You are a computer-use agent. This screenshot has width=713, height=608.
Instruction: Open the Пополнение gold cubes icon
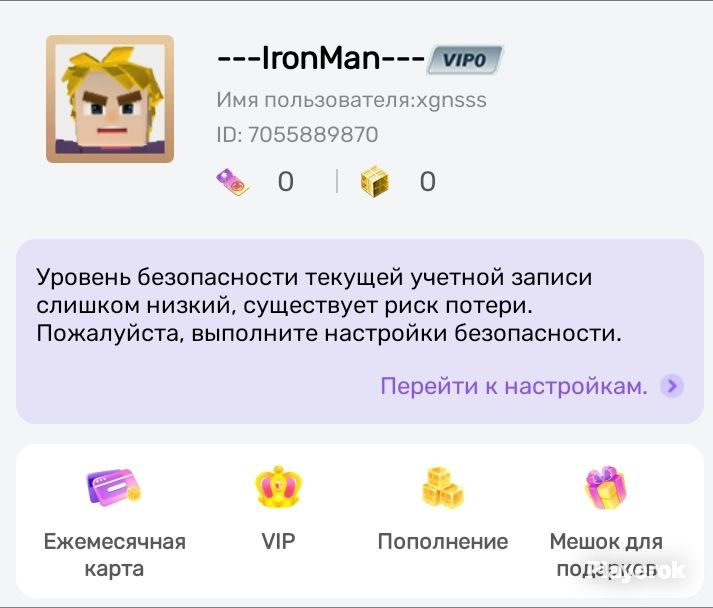(x=442, y=487)
